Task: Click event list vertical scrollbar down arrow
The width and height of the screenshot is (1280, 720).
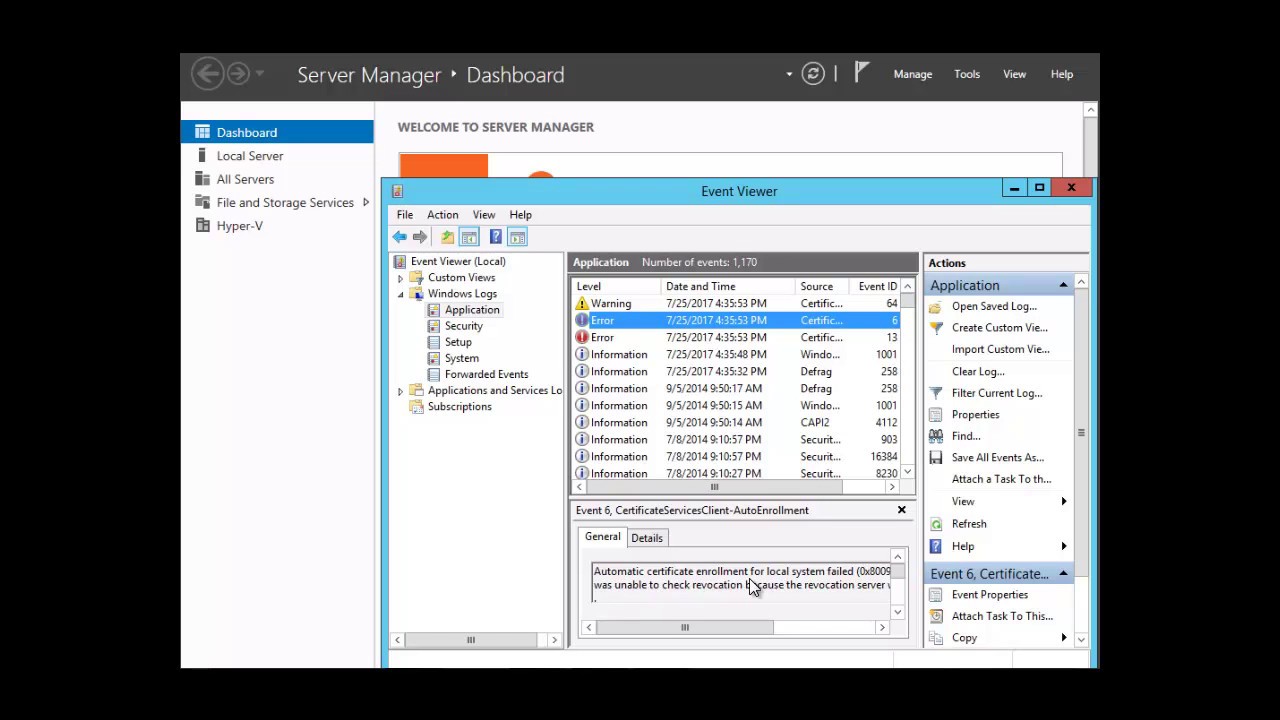Action: click(x=907, y=472)
